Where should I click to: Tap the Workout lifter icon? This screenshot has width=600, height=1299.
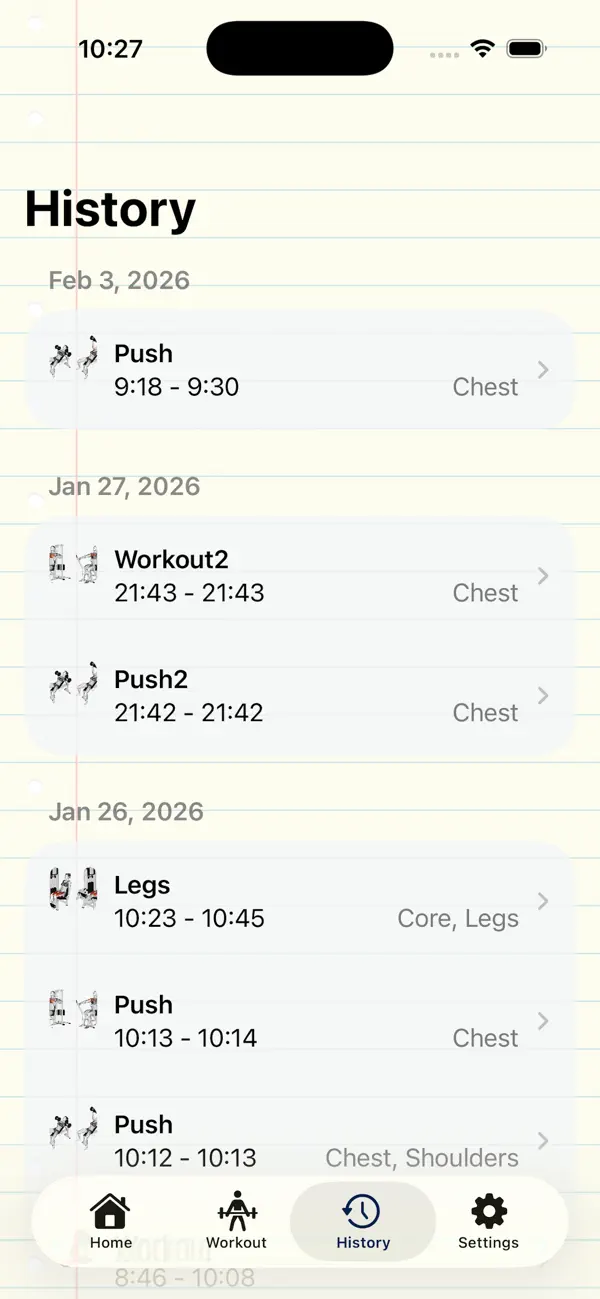click(x=236, y=1211)
